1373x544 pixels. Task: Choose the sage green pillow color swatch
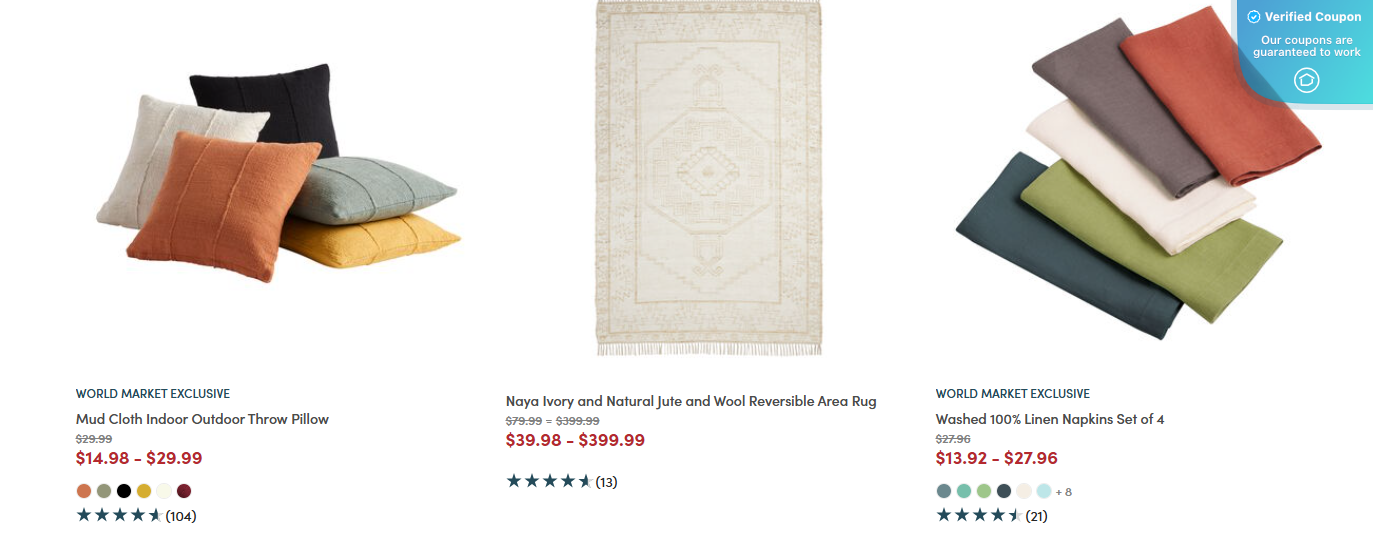point(104,491)
